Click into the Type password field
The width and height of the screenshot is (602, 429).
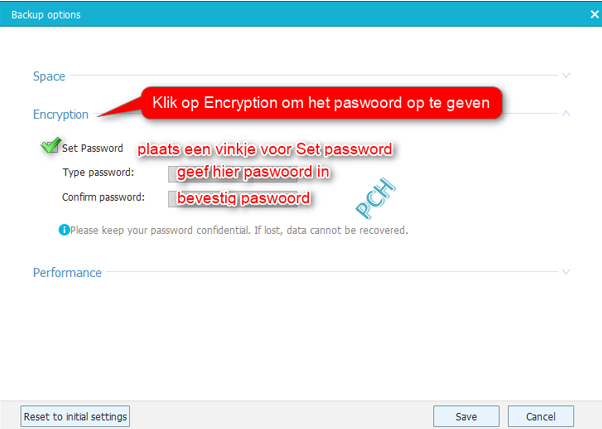(x=233, y=174)
